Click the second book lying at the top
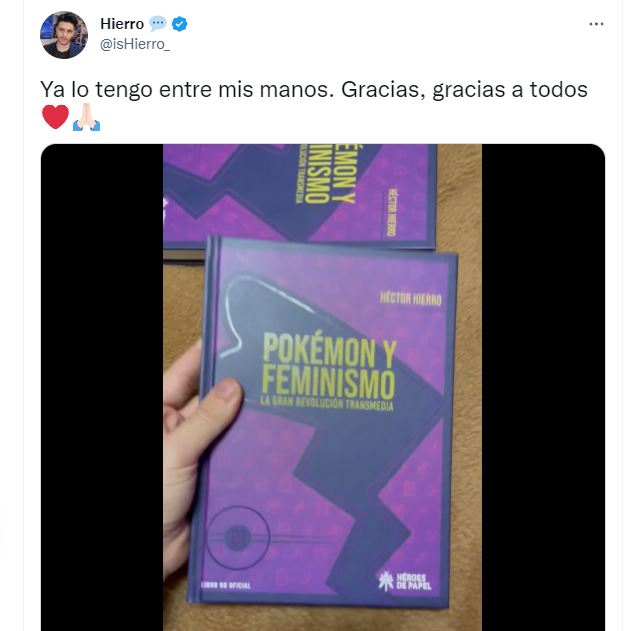 (299, 193)
